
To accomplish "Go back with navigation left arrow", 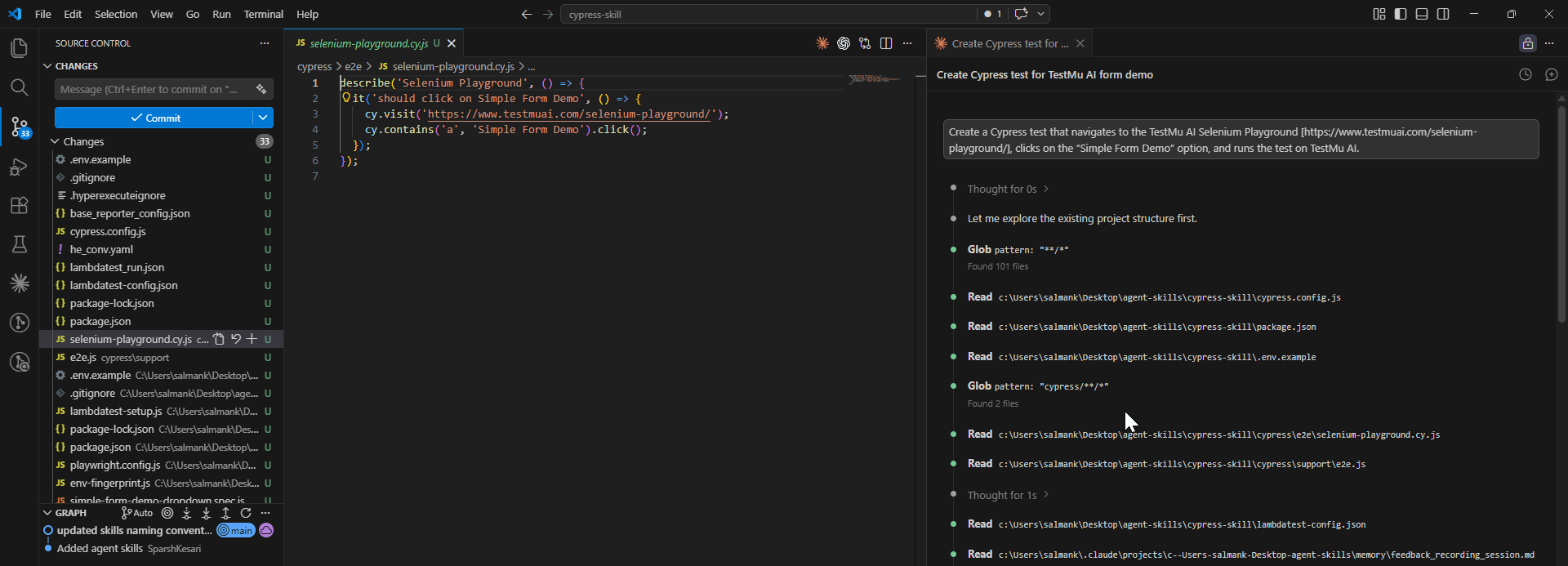I will pos(527,14).
